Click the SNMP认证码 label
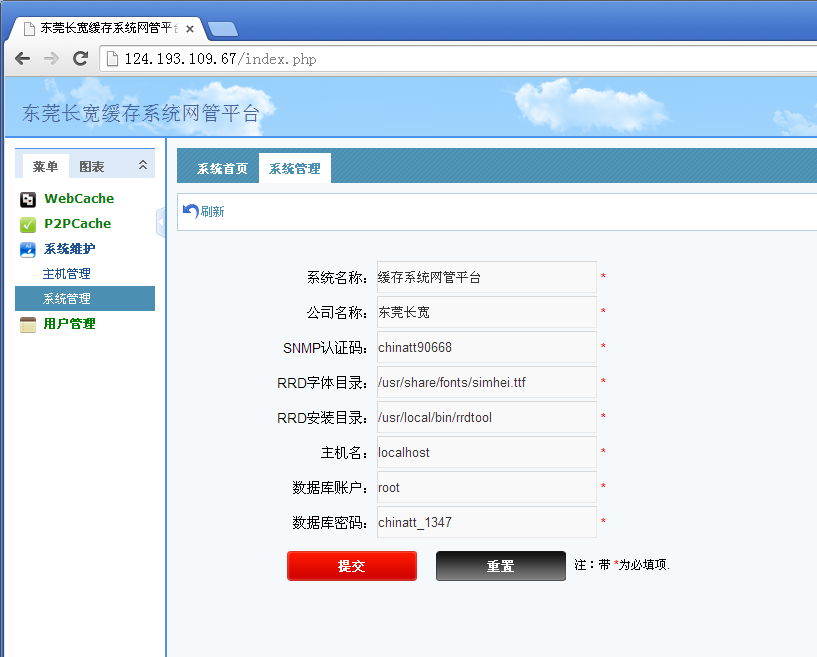Viewport: 817px width, 657px height. [x=326, y=348]
